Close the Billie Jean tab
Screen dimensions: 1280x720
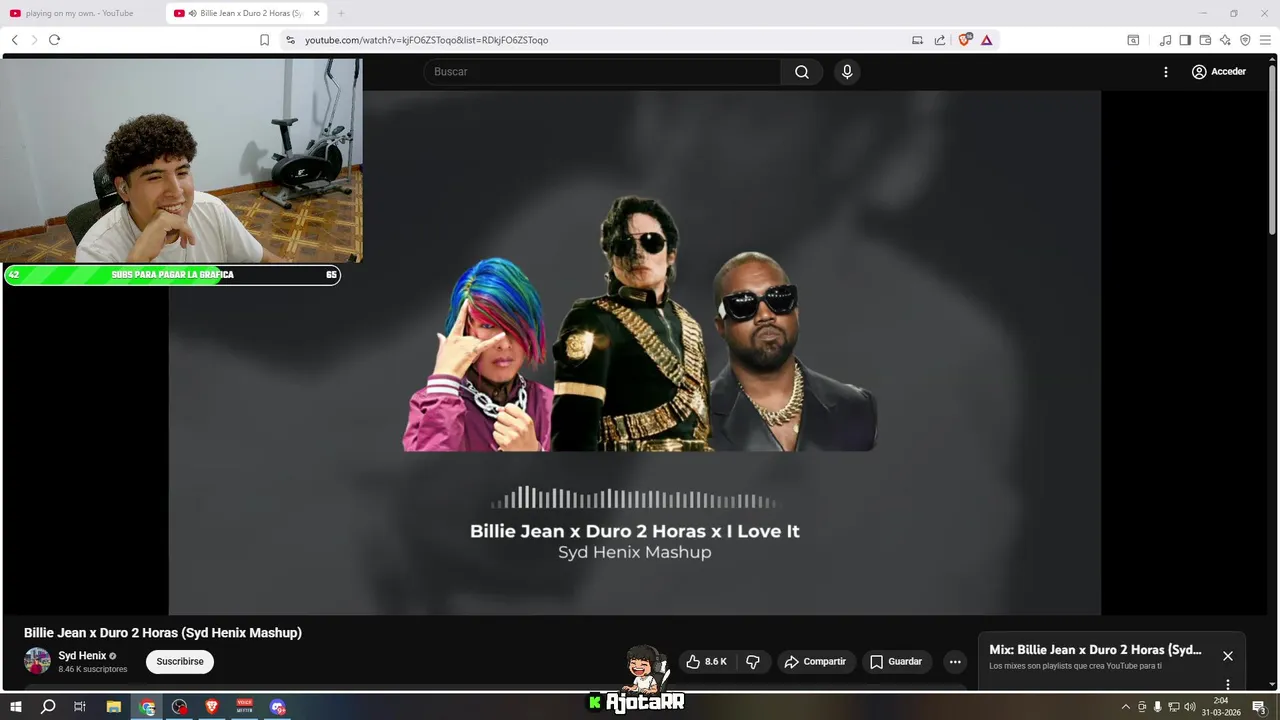point(316,13)
